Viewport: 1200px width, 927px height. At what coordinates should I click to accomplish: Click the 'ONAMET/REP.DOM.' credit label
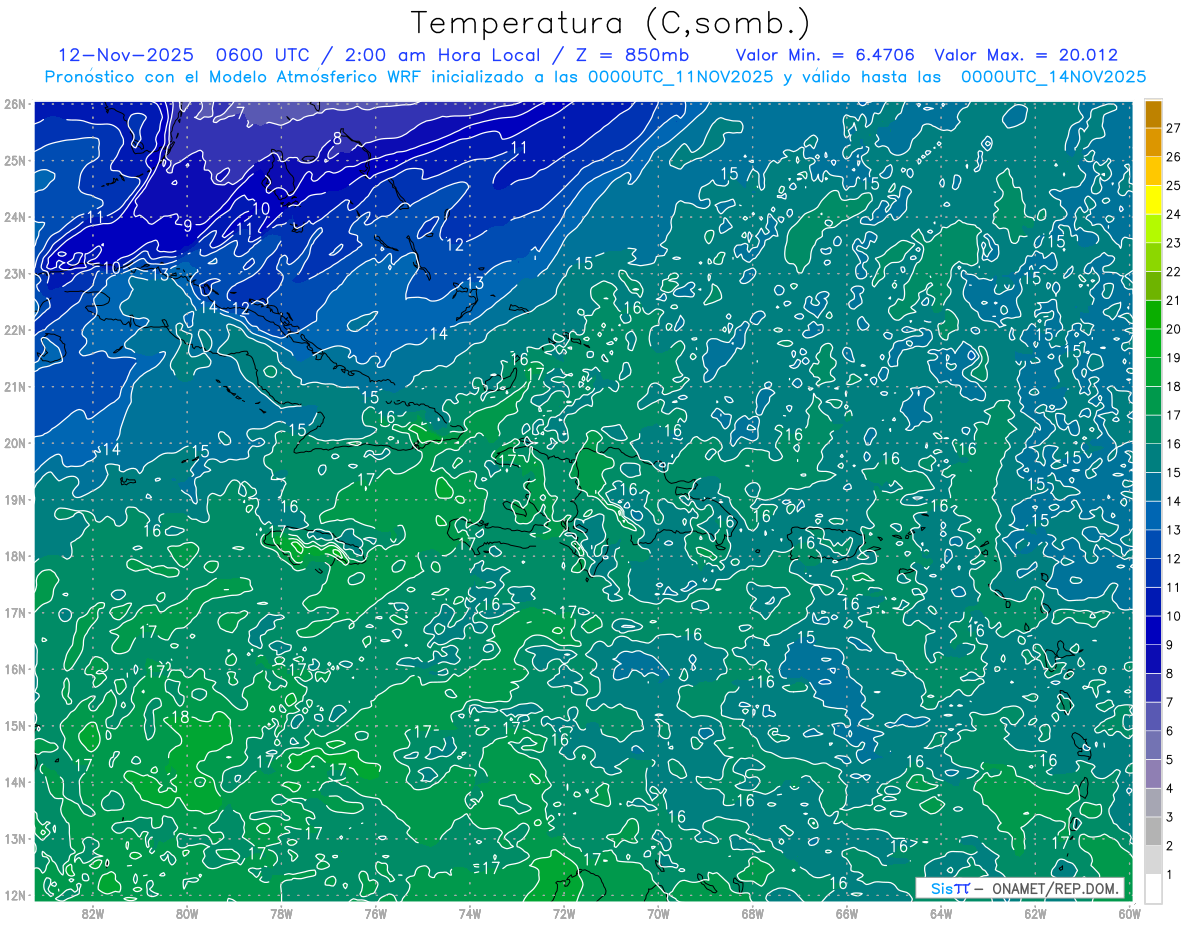coord(1055,888)
